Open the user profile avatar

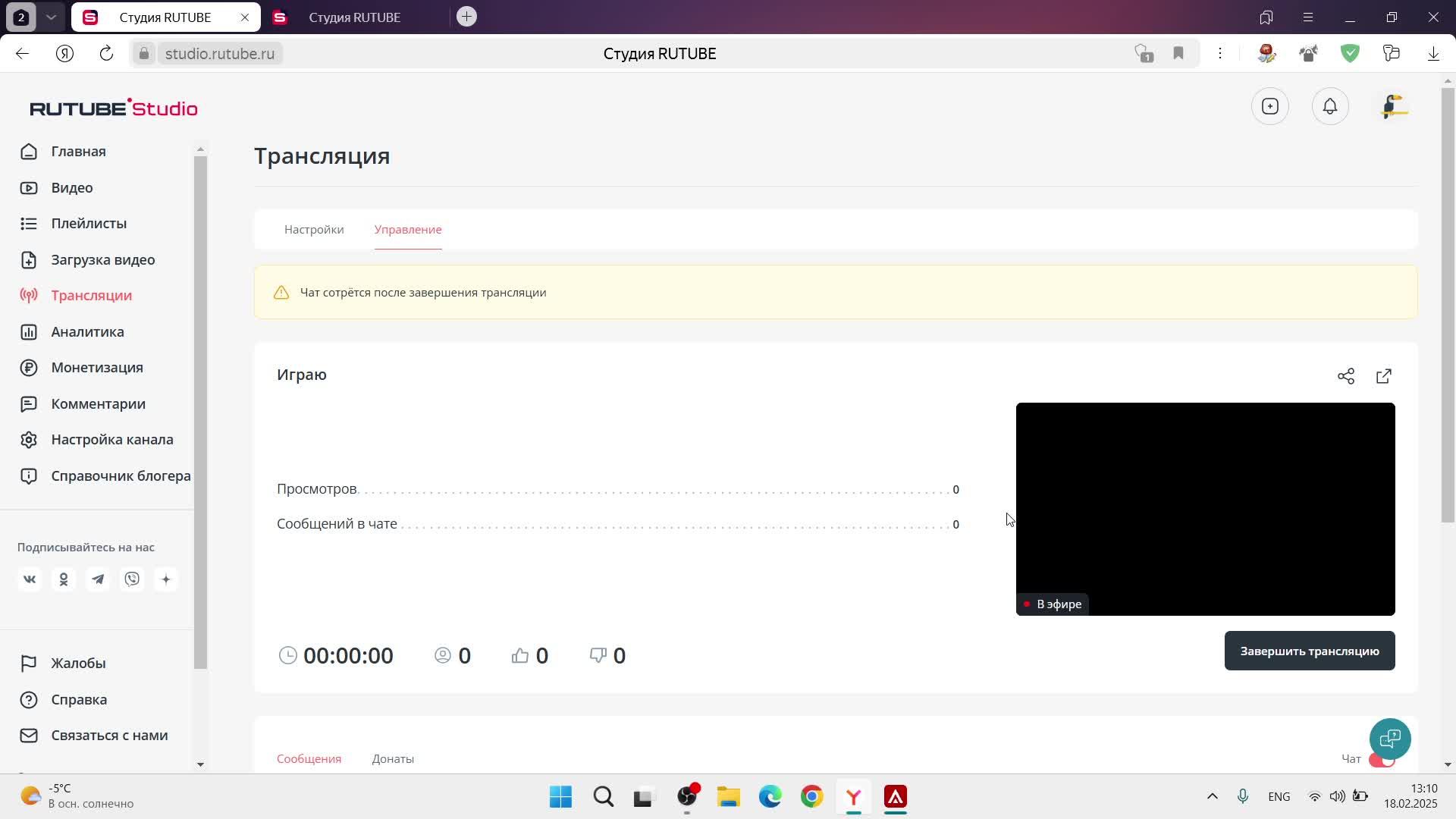point(1394,107)
